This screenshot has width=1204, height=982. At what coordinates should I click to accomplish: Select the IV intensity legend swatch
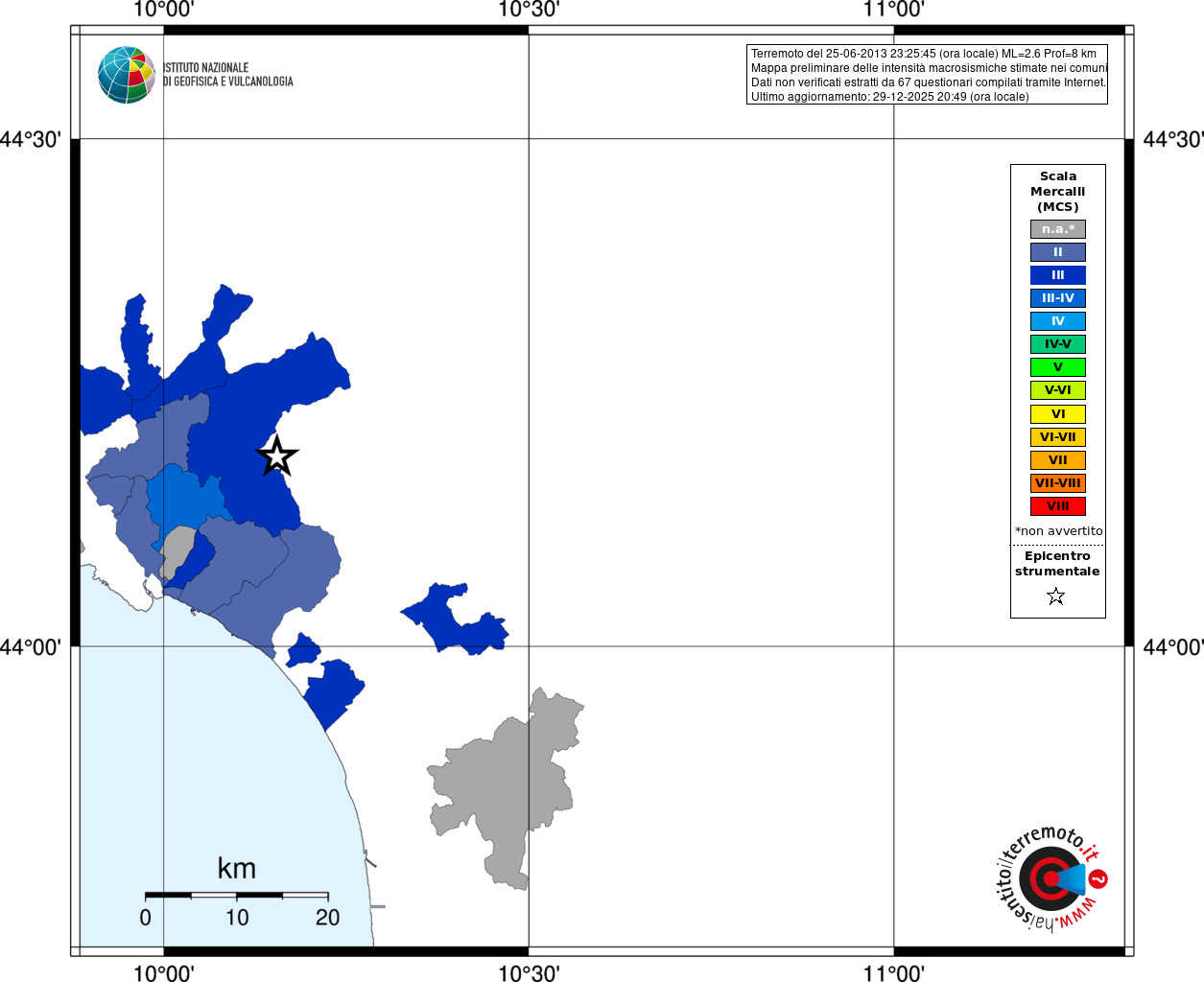click(x=1058, y=321)
